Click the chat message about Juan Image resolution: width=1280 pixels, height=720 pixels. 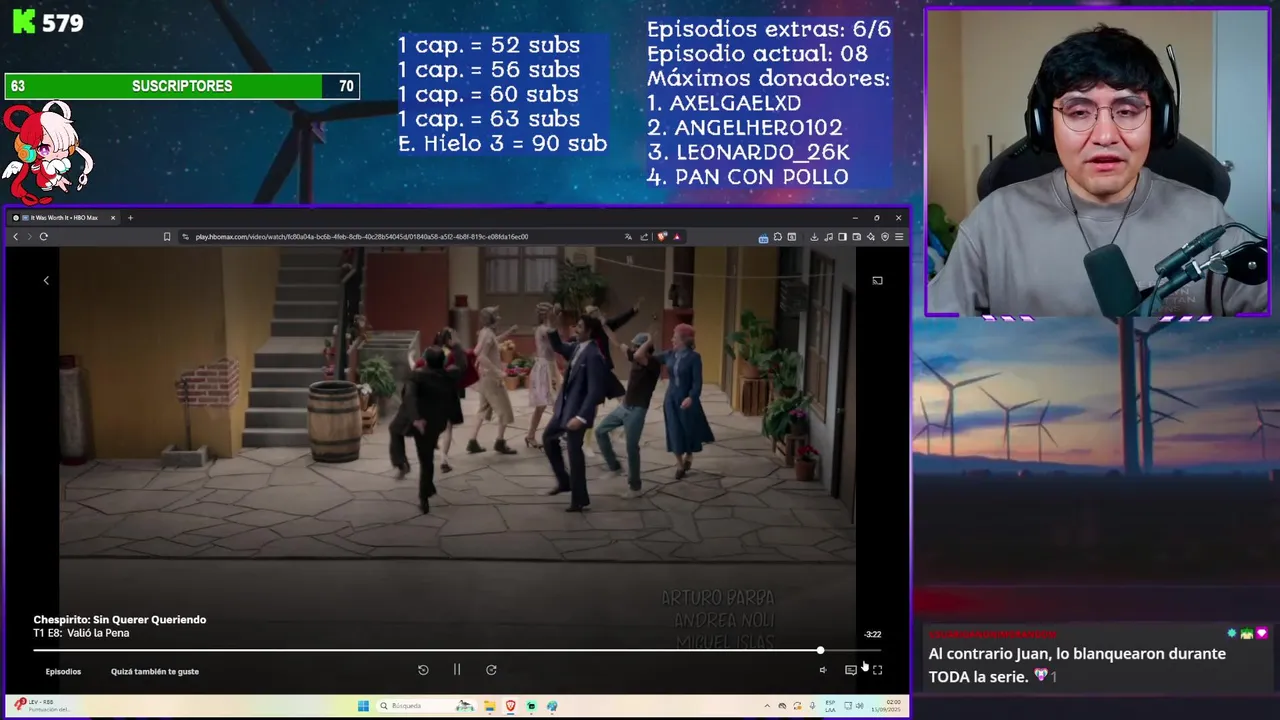coord(1077,665)
